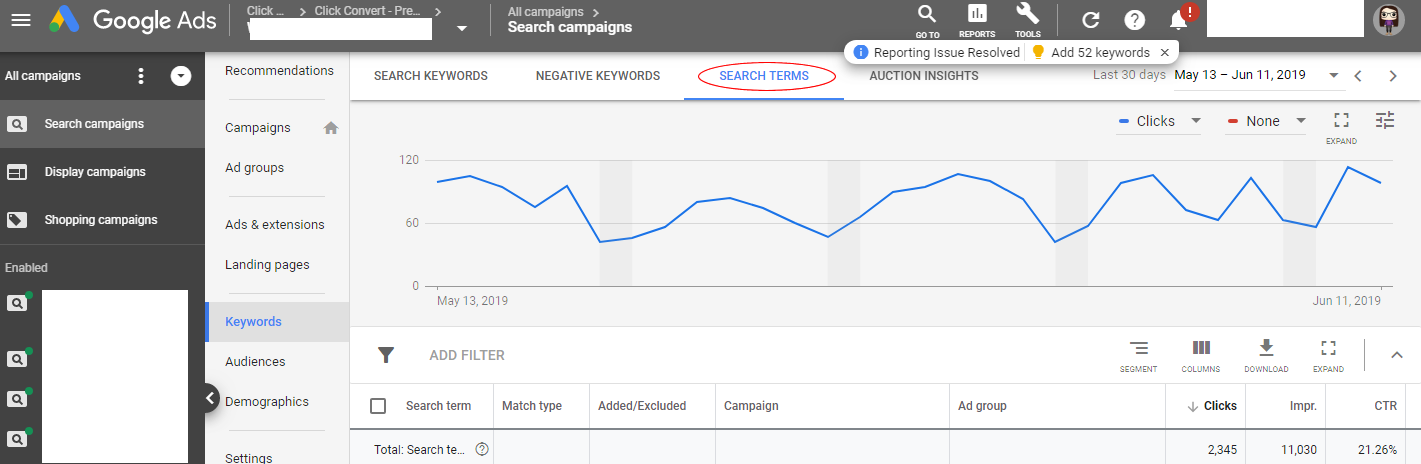Open Audiences page
The width and height of the screenshot is (1421, 464).
coord(255,362)
